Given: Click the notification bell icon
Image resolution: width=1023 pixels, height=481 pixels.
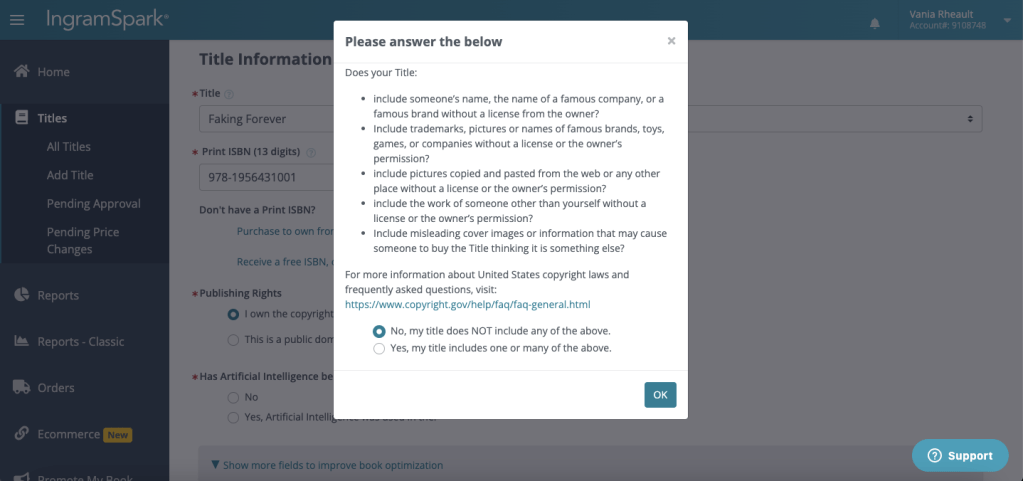Looking at the screenshot, I should [875, 22].
